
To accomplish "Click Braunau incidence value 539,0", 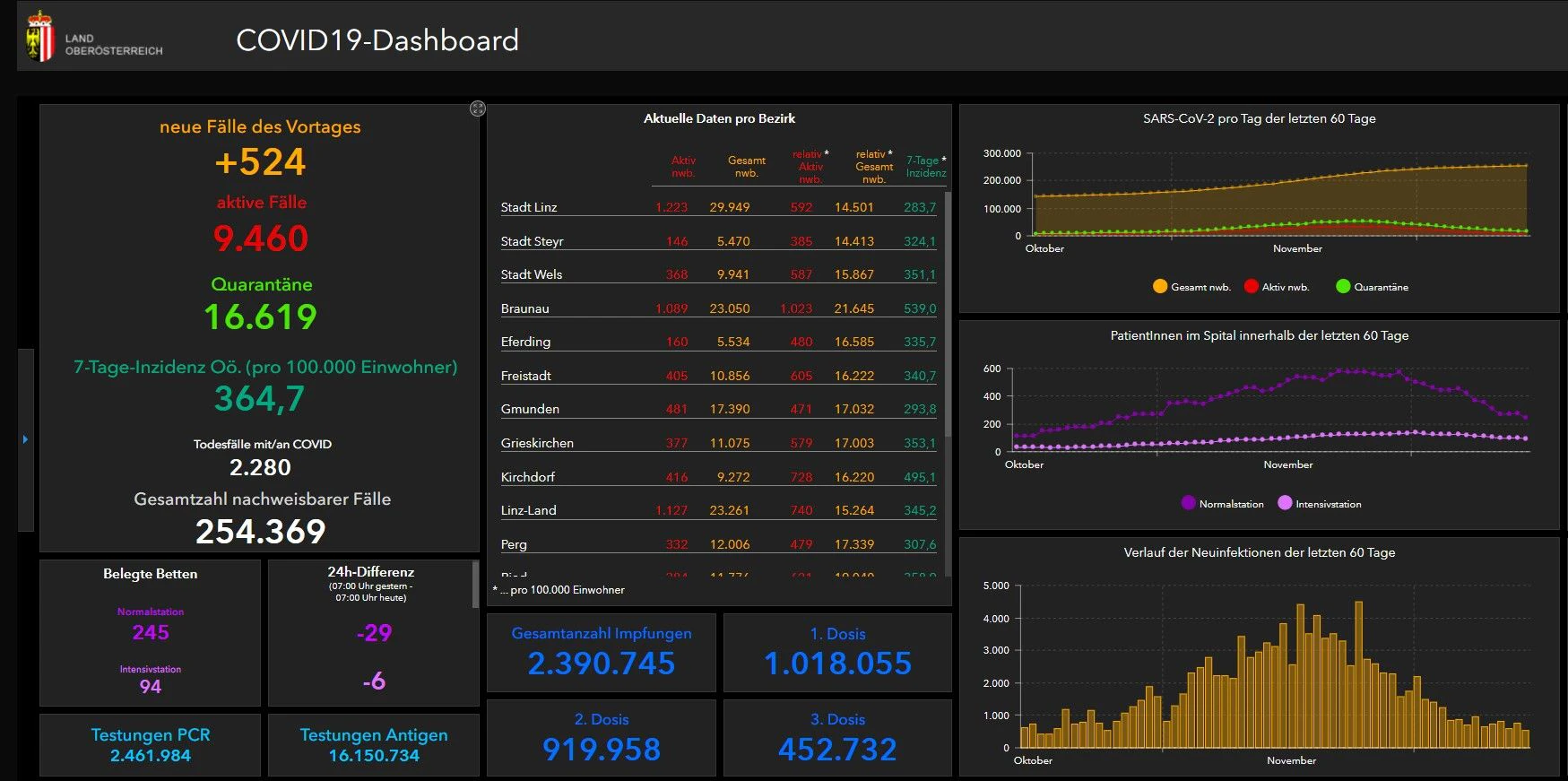I will [x=920, y=308].
